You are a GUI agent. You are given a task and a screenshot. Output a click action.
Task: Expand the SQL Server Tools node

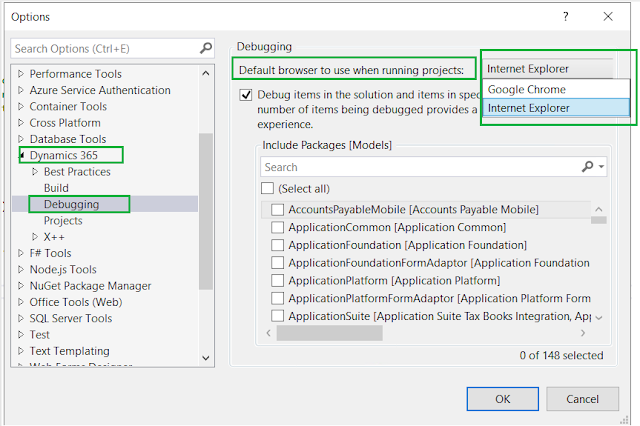point(21,318)
